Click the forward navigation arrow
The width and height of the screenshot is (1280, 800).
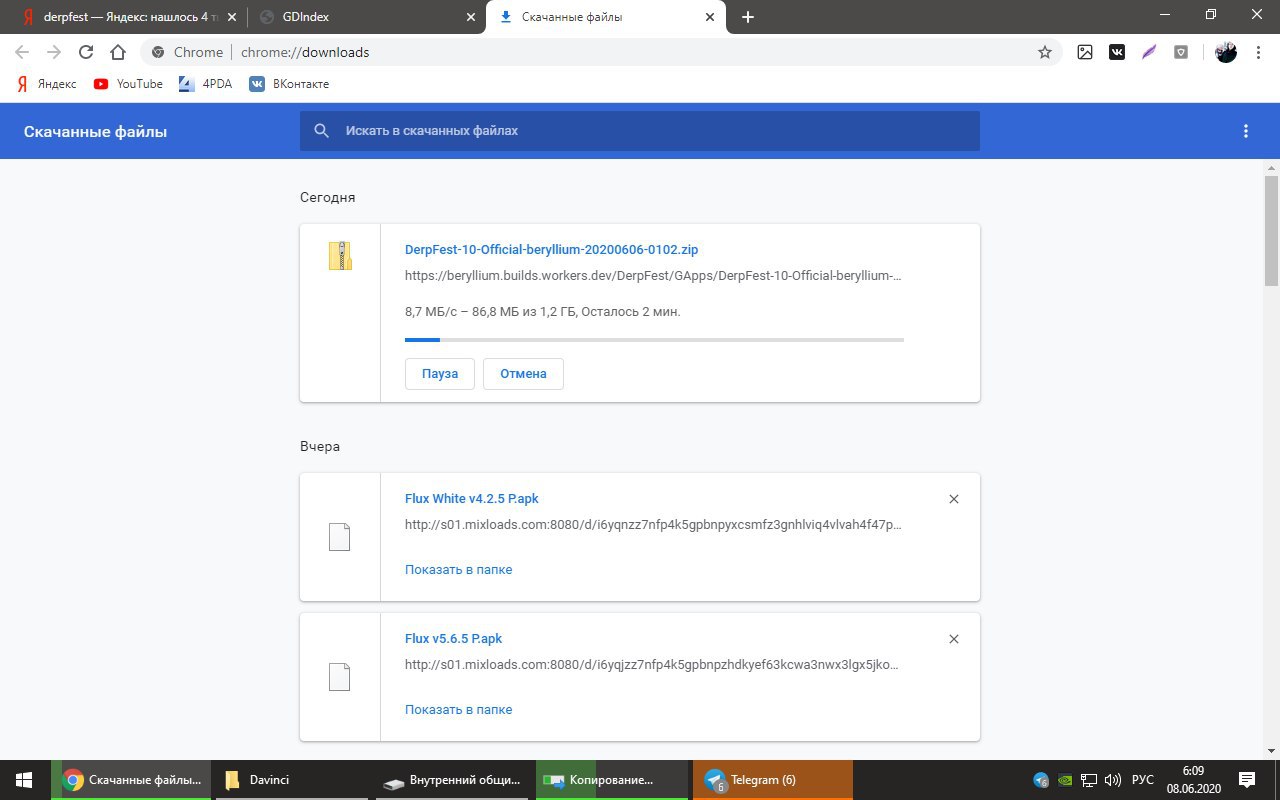coord(54,52)
